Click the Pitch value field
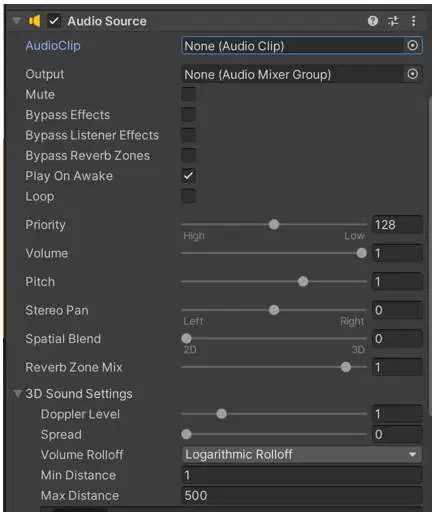Image resolution: width=435 pixels, height=512 pixels. (x=397, y=282)
